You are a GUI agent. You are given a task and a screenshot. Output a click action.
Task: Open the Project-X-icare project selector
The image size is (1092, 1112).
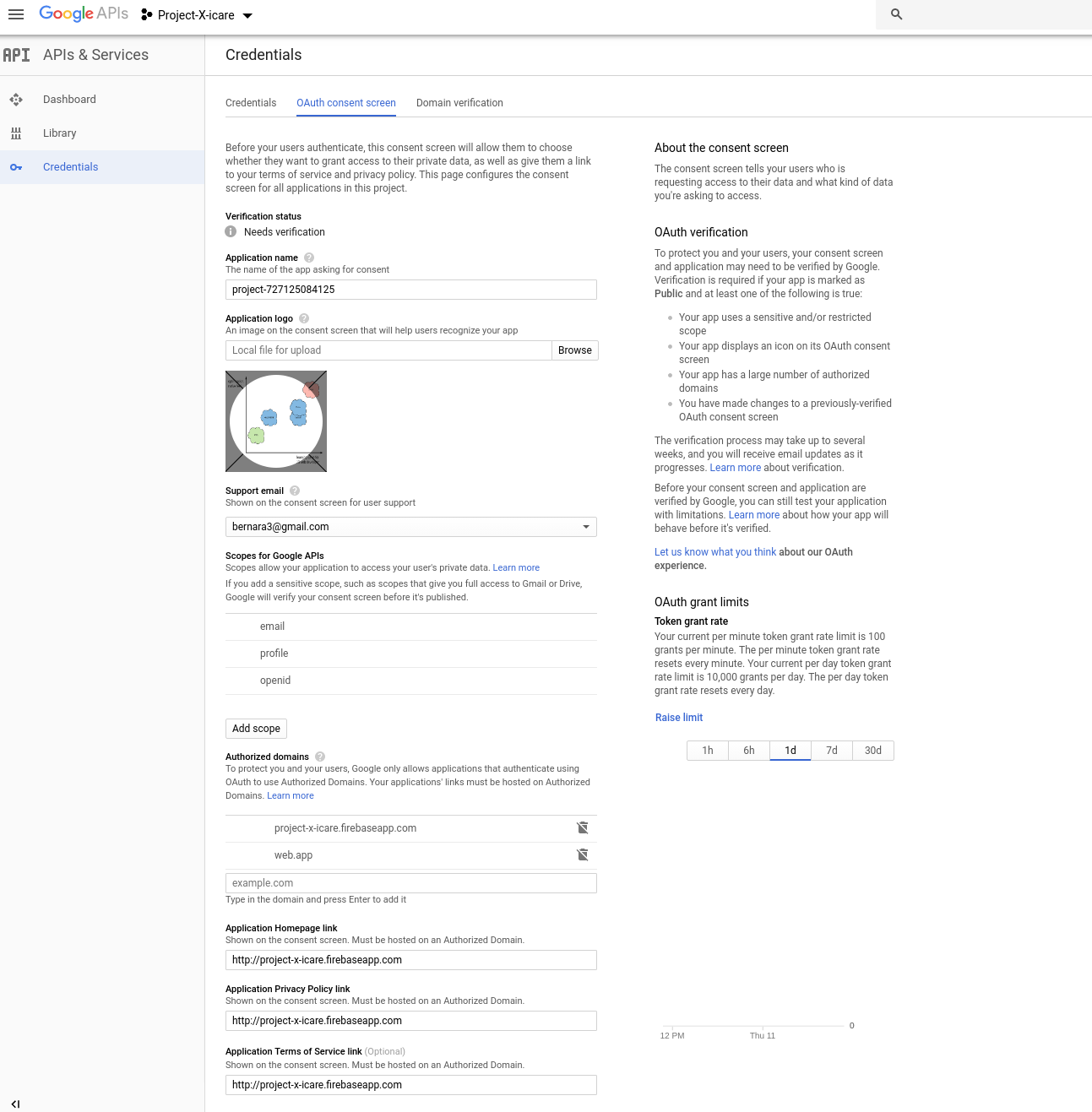(197, 15)
